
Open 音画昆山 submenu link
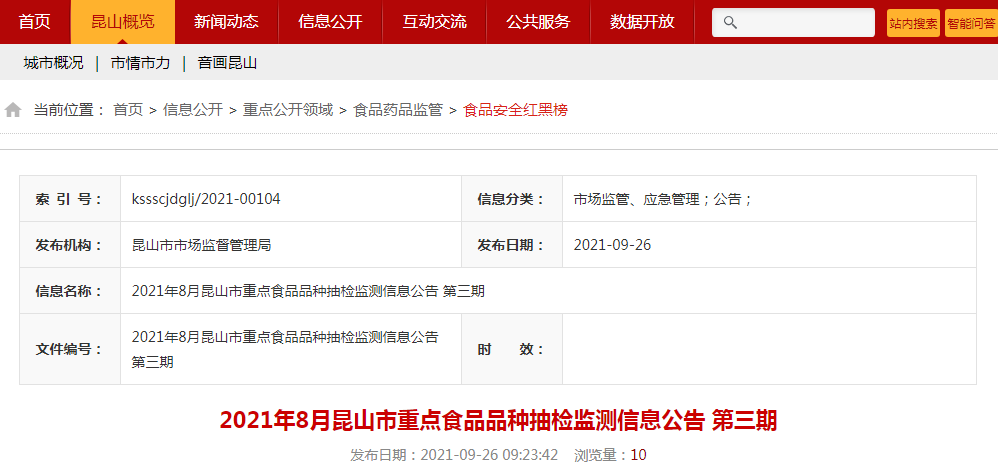pos(227,63)
